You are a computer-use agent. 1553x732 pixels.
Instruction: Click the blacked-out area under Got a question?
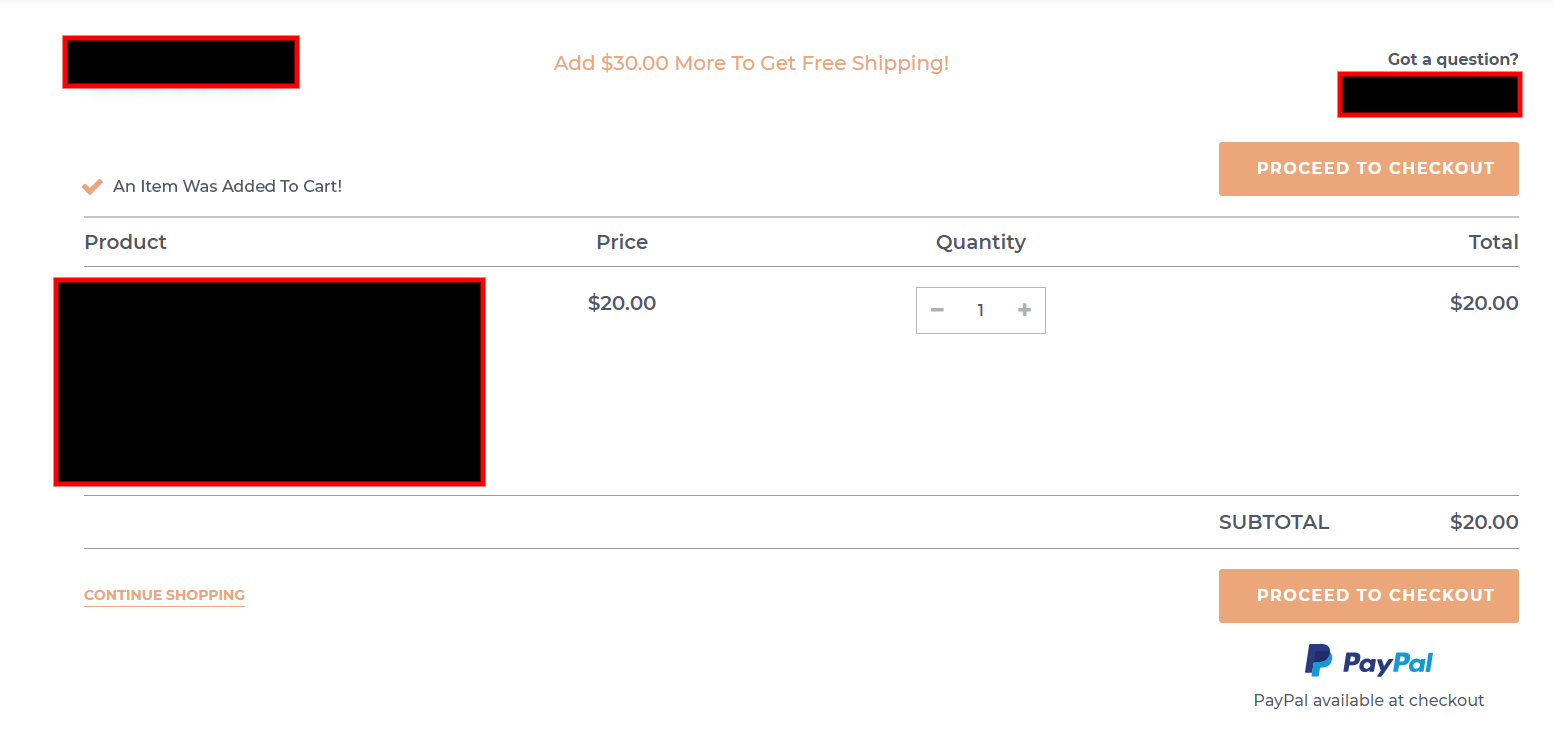tap(1430, 95)
